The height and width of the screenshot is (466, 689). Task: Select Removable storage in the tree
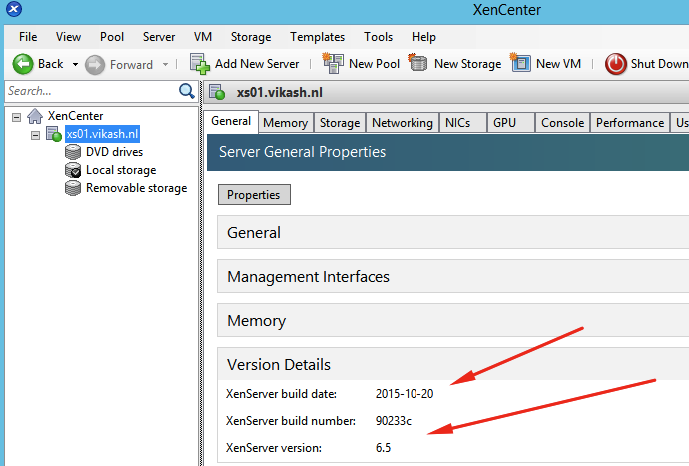click(x=136, y=188)
